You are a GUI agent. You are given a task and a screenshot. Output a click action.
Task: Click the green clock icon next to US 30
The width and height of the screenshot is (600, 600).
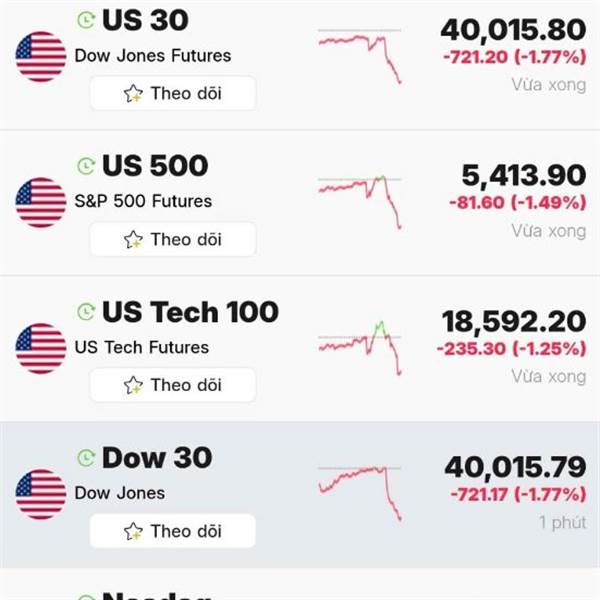click(x=87, y=20)
